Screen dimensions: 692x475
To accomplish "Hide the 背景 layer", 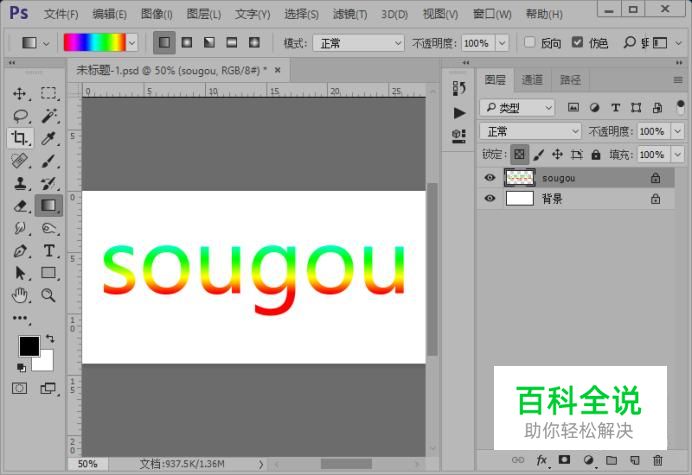I will (x=489, y=198).
